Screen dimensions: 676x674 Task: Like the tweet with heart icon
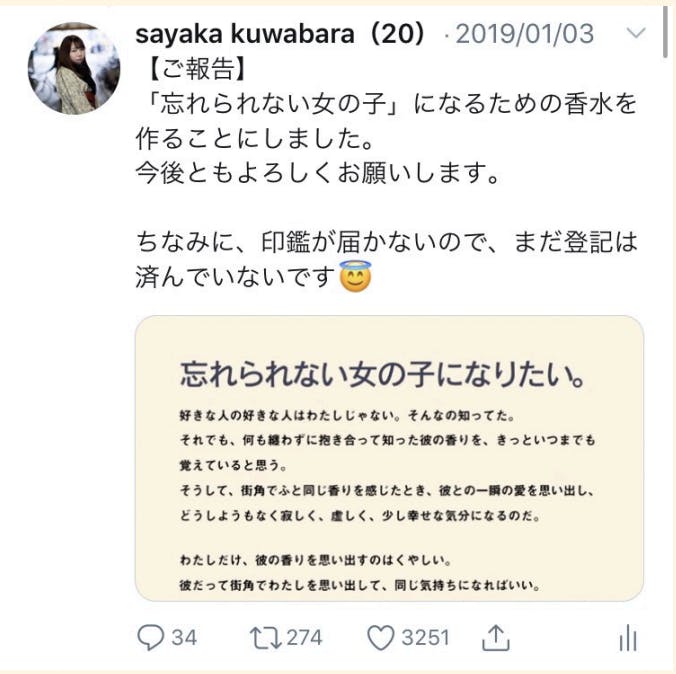(381, 638)
